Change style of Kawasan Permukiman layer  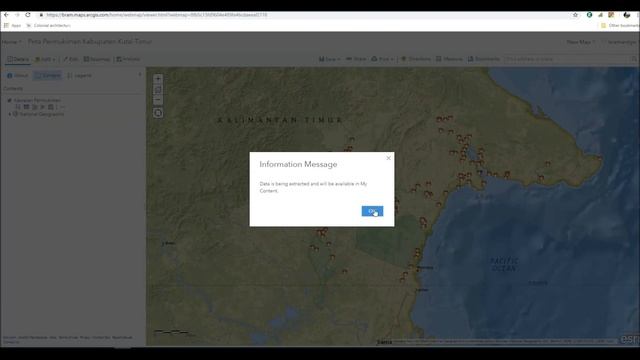coord(34,107)
